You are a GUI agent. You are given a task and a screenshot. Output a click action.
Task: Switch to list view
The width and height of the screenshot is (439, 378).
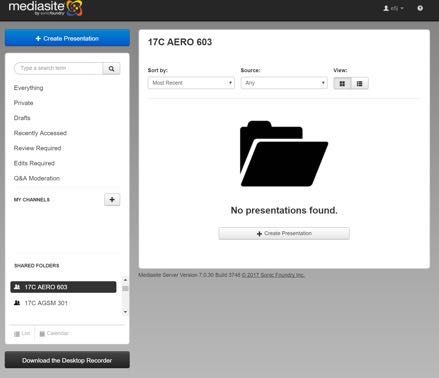(360, 83)
